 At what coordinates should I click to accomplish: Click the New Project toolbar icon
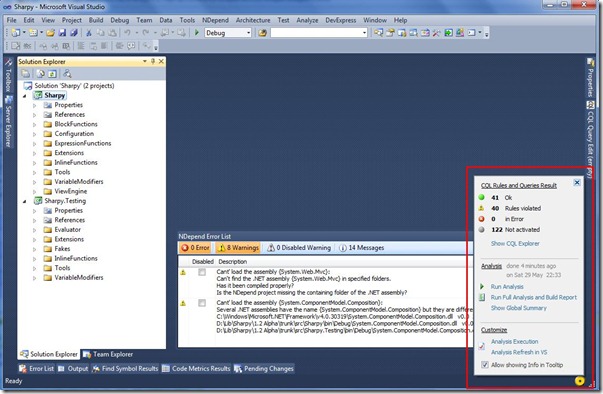tap(16, 33)
